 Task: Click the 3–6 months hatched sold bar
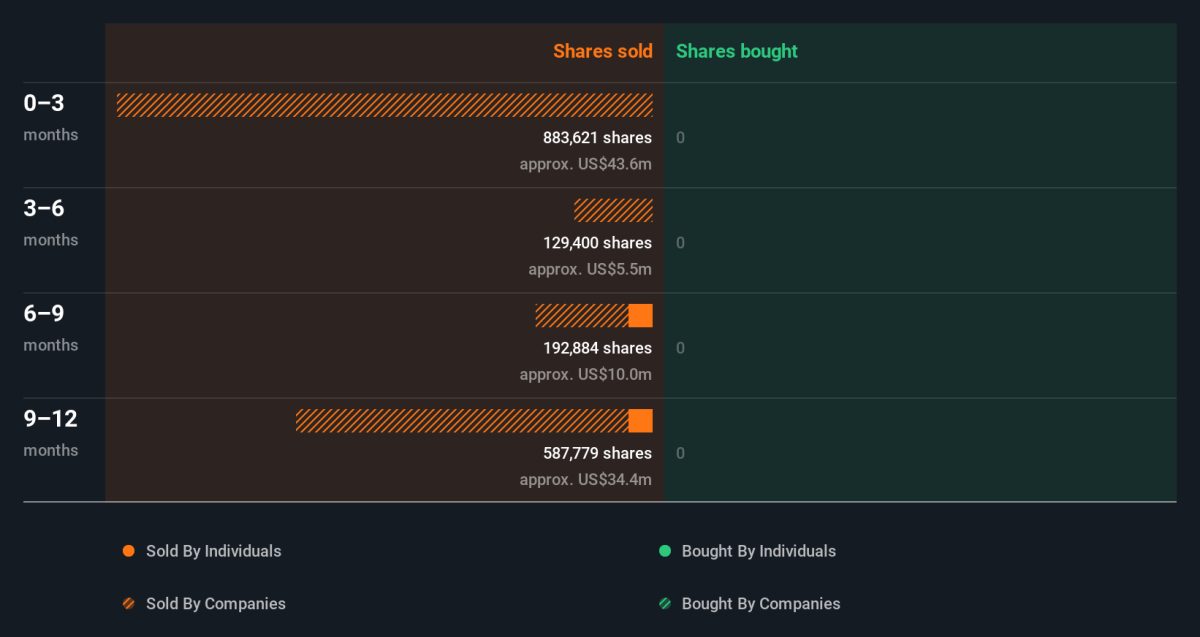[613, 210]
